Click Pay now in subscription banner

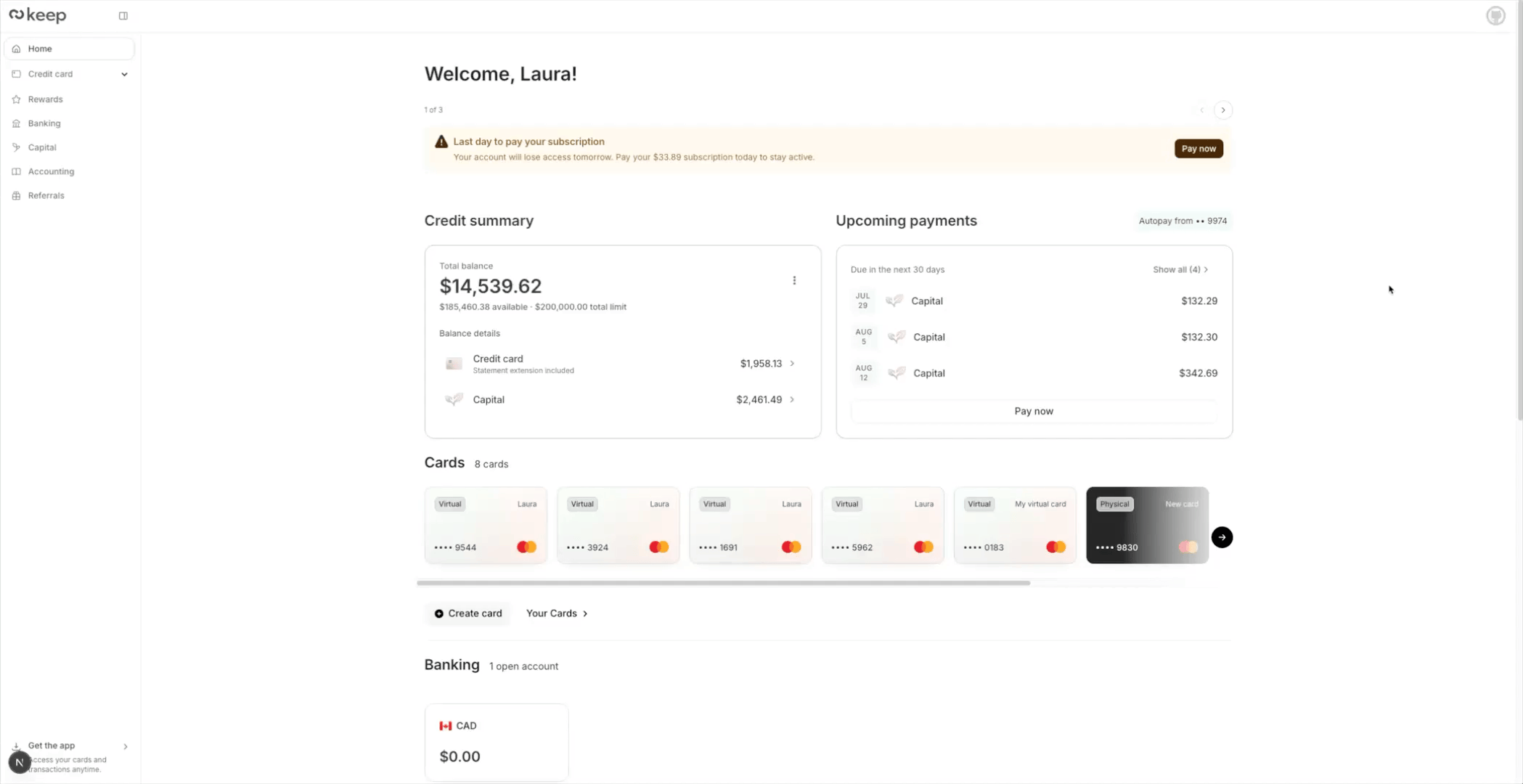coord(1199,149)
